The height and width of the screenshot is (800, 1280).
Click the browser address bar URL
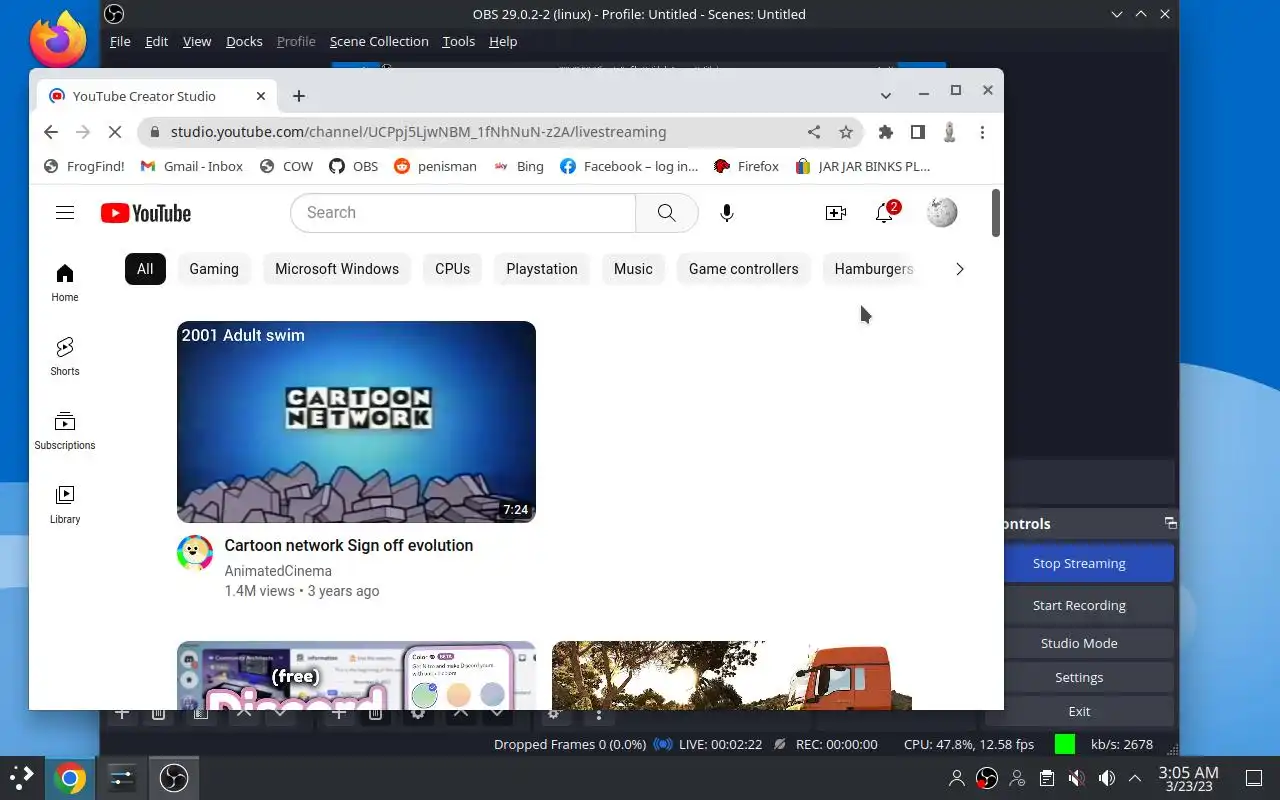[x=418, y=132]
